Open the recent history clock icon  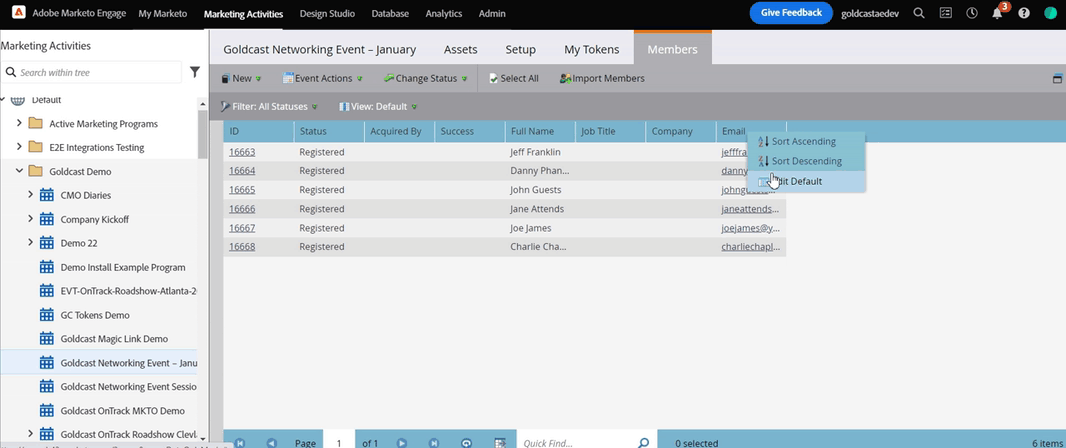972,14
